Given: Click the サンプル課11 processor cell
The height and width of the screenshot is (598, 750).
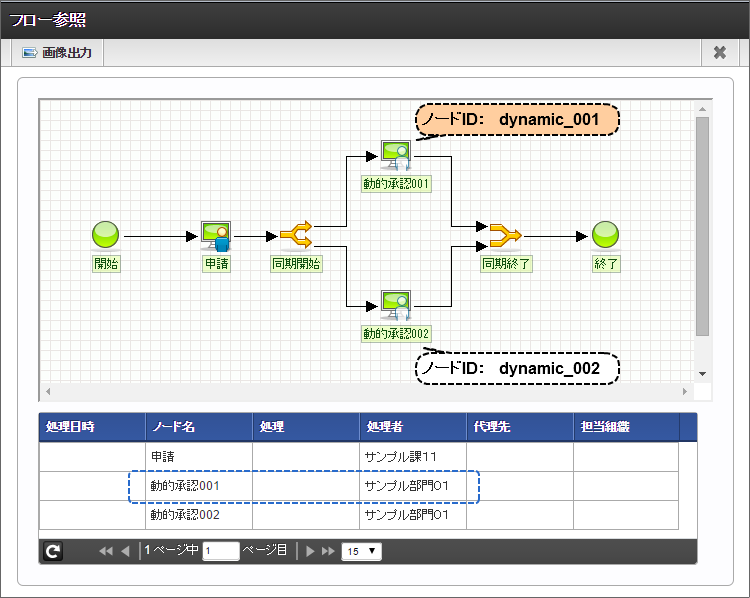Looking at the screenshot, I should pyautogui.click(x=413, y=457).
